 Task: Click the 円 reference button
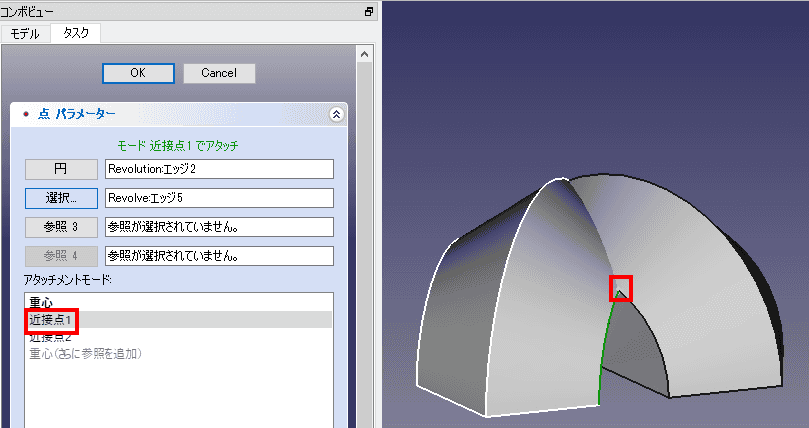click(61, 169)
